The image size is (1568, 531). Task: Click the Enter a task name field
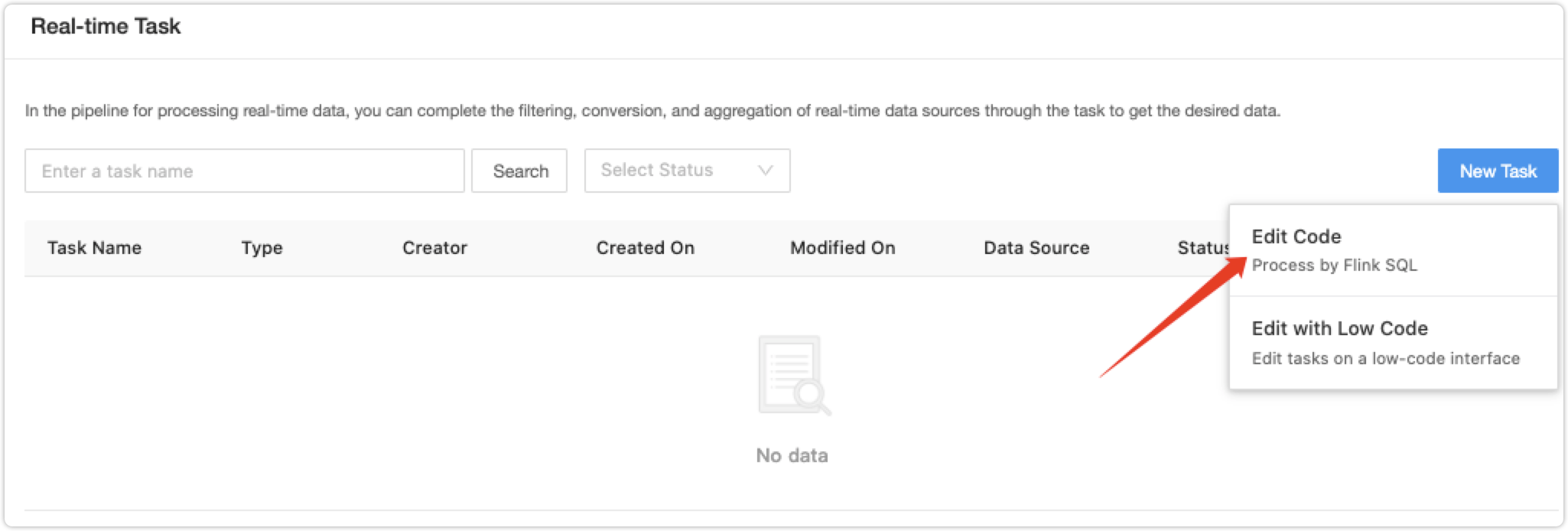(x=245, y=171)
